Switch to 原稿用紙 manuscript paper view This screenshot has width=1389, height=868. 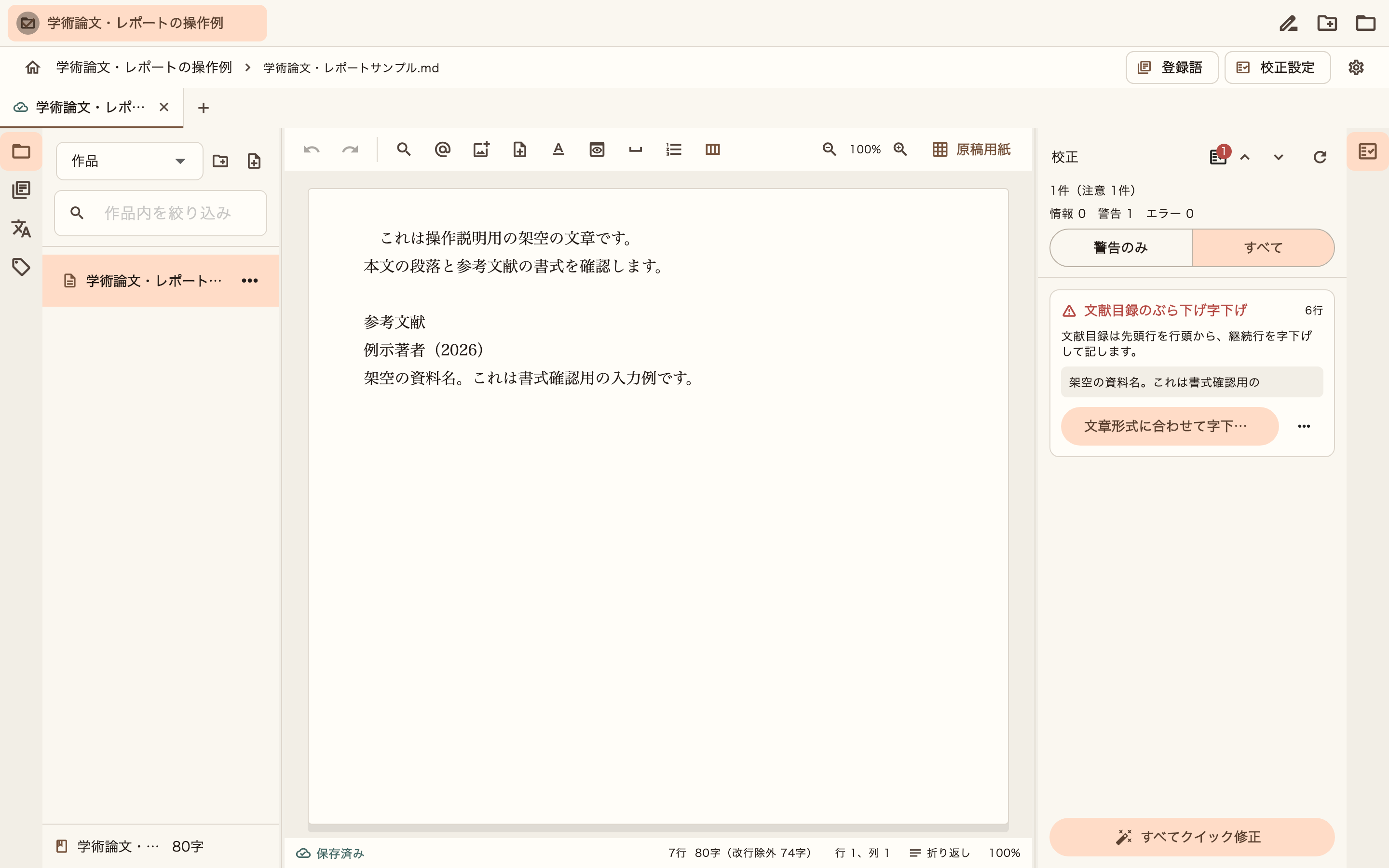[x=971, y=149]
